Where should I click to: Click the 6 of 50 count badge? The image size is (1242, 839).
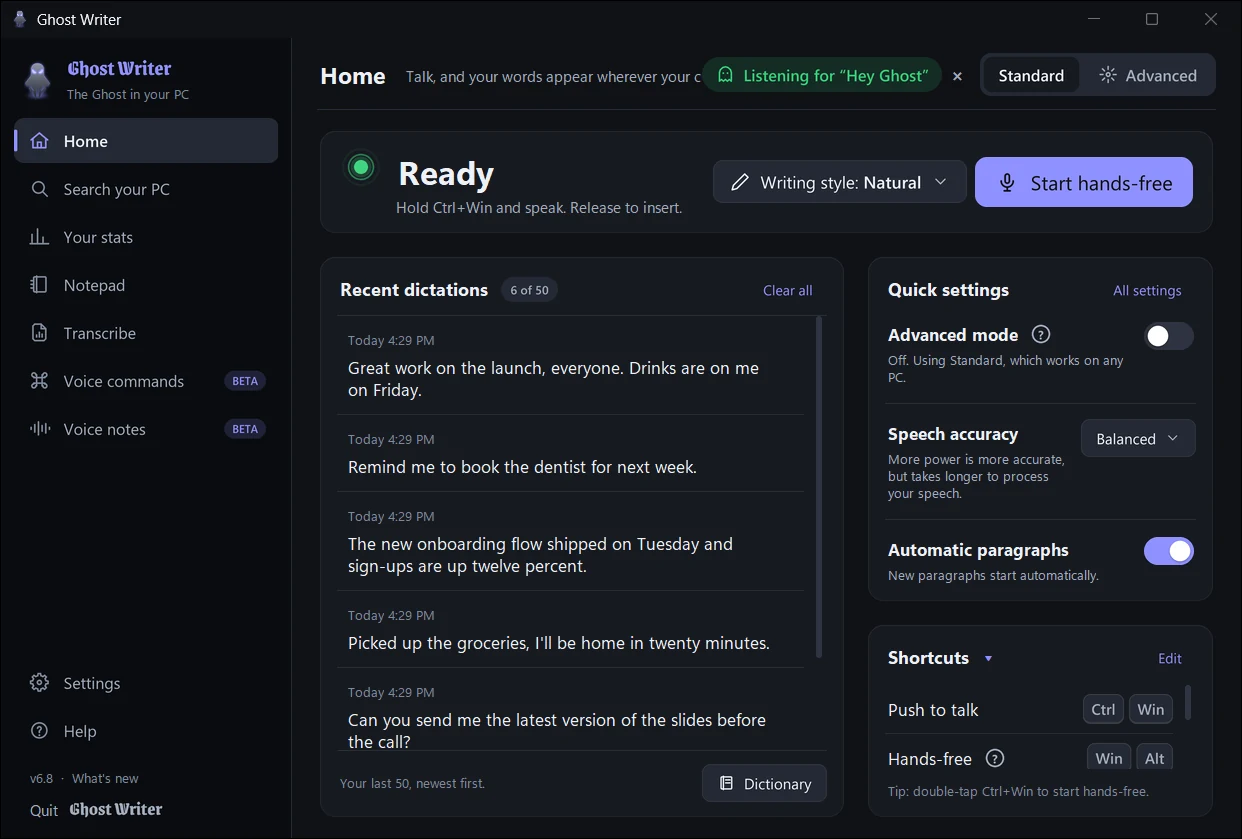coord(529,290)
